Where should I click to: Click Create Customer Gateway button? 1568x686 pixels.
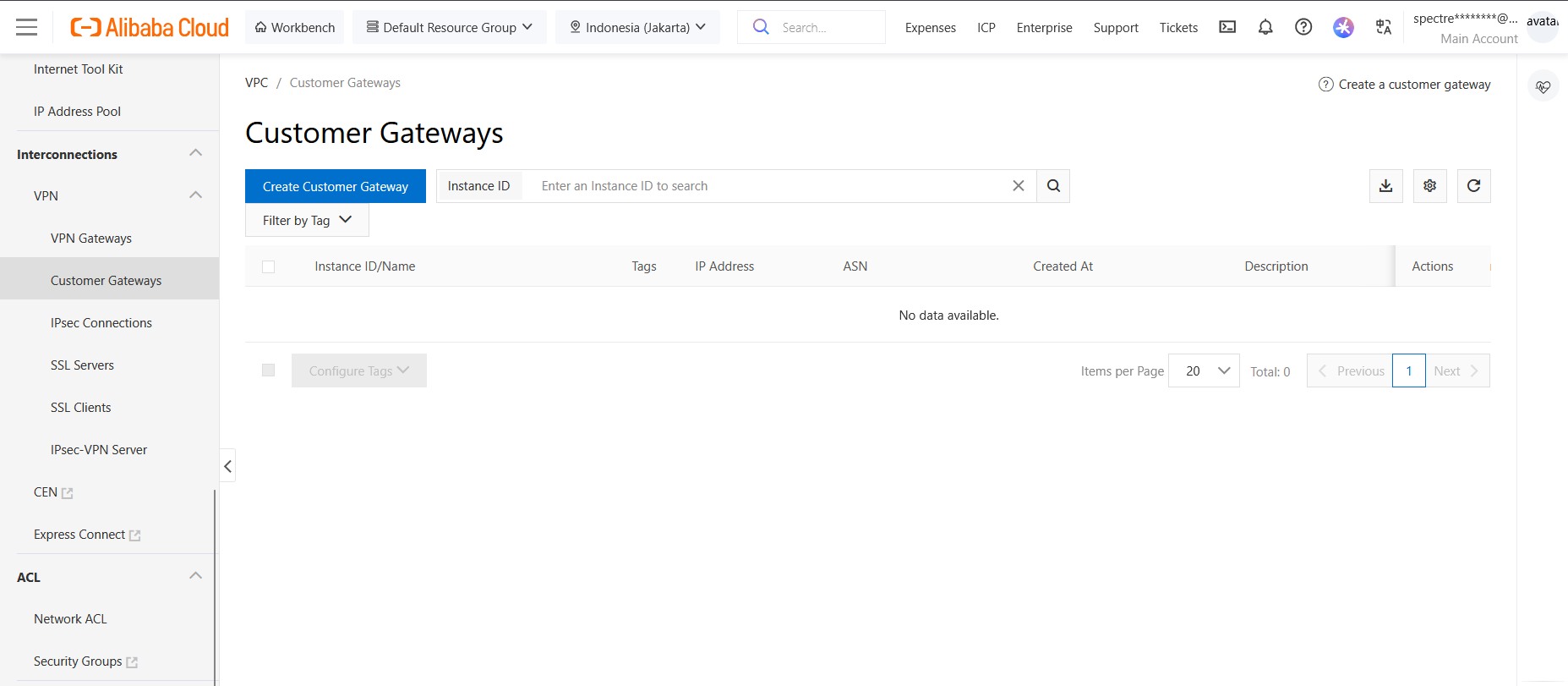pos(336,186)
